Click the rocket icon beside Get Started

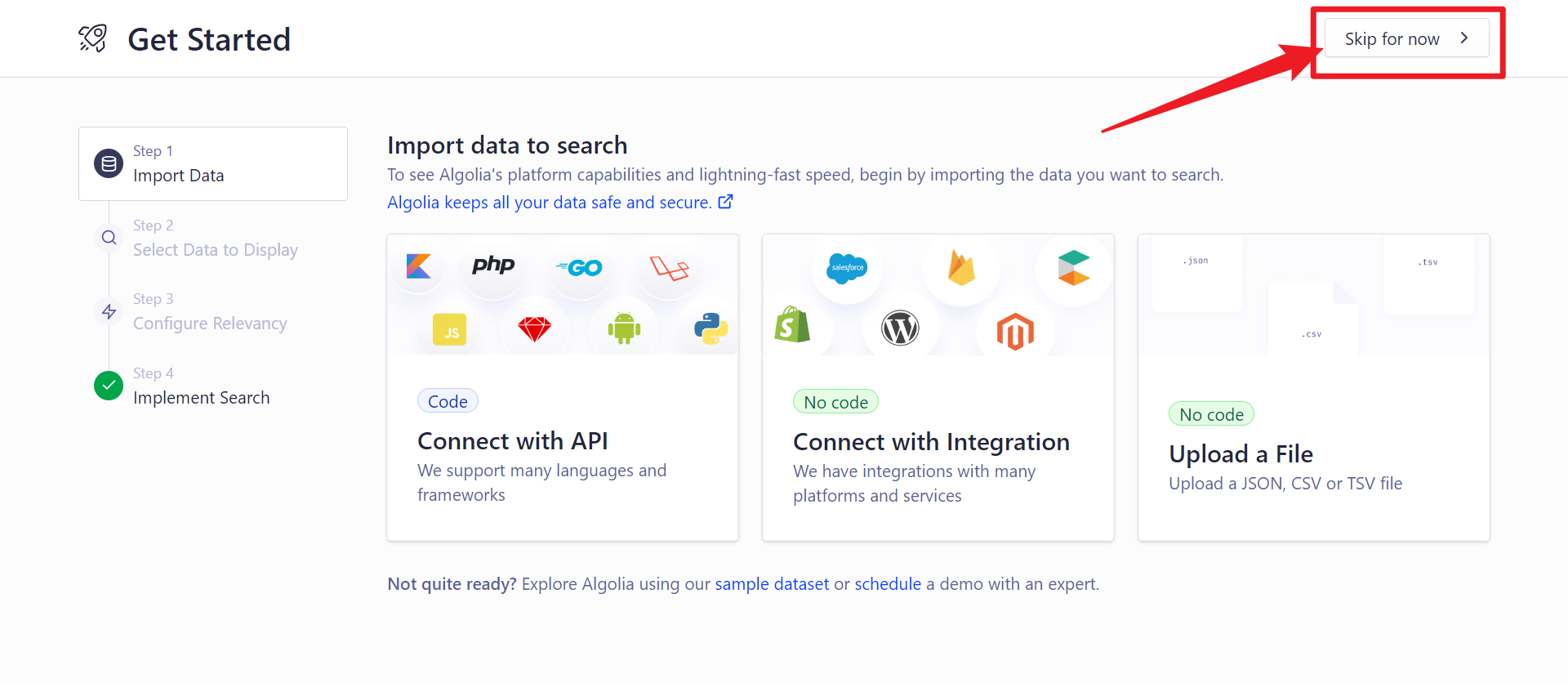pyautogui.click(x=92, y=38)
